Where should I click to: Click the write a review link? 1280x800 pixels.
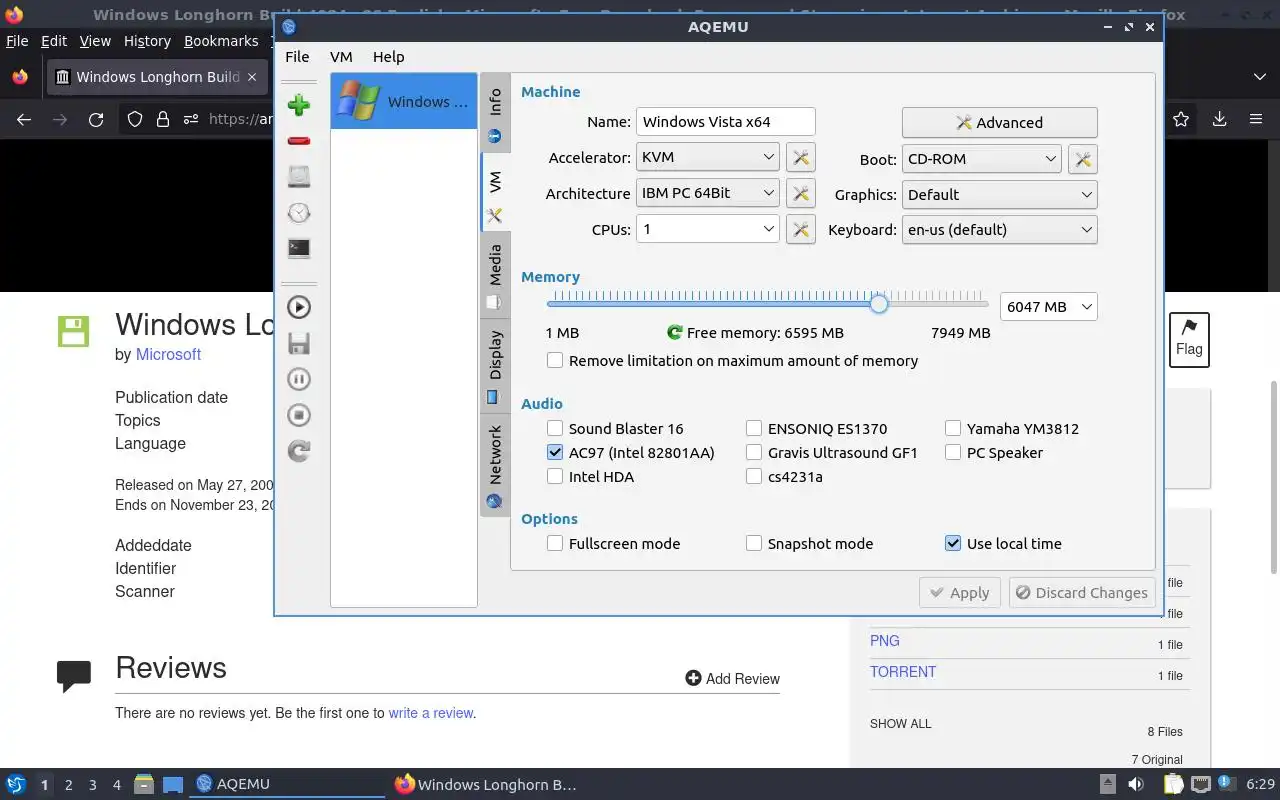click(430, 713)
